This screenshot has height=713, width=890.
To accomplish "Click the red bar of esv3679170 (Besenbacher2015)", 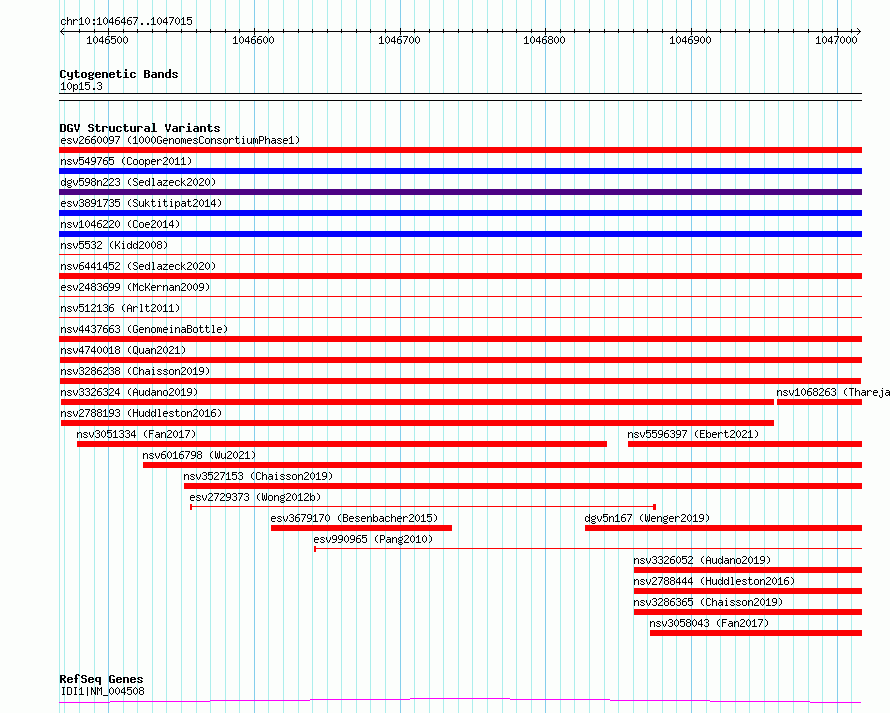I will click(x=362, y=528).
